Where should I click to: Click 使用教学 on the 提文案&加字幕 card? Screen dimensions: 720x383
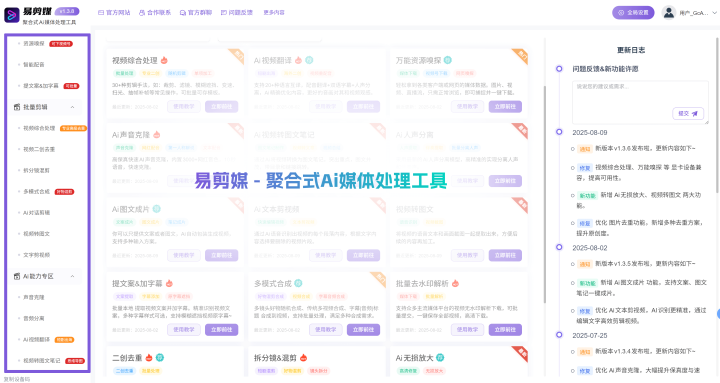(184, 330)
